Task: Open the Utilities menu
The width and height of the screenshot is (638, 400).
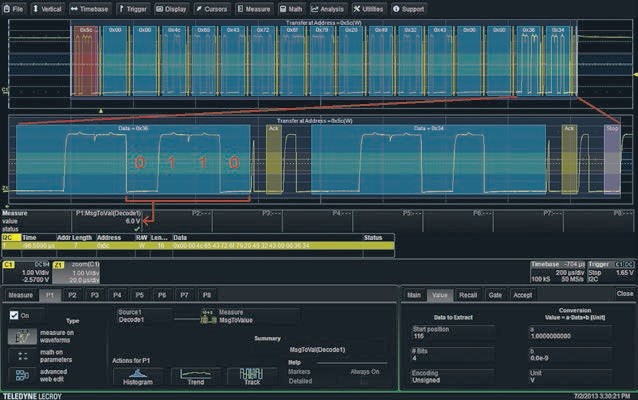Action: pos(368,9)
